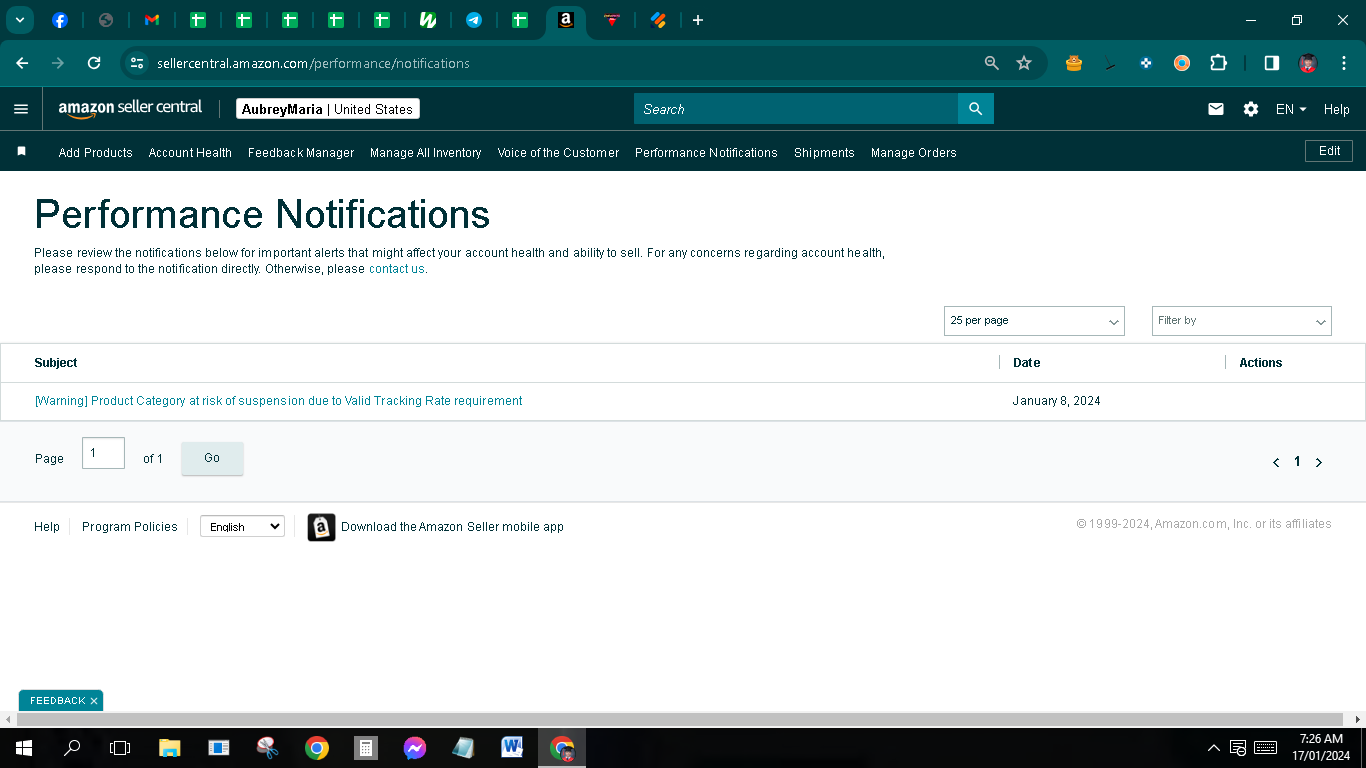Expand the Filter by dropdown
Image resolution: width=1366 pixels, height=768 pixels.
[x=1242, y=321]
